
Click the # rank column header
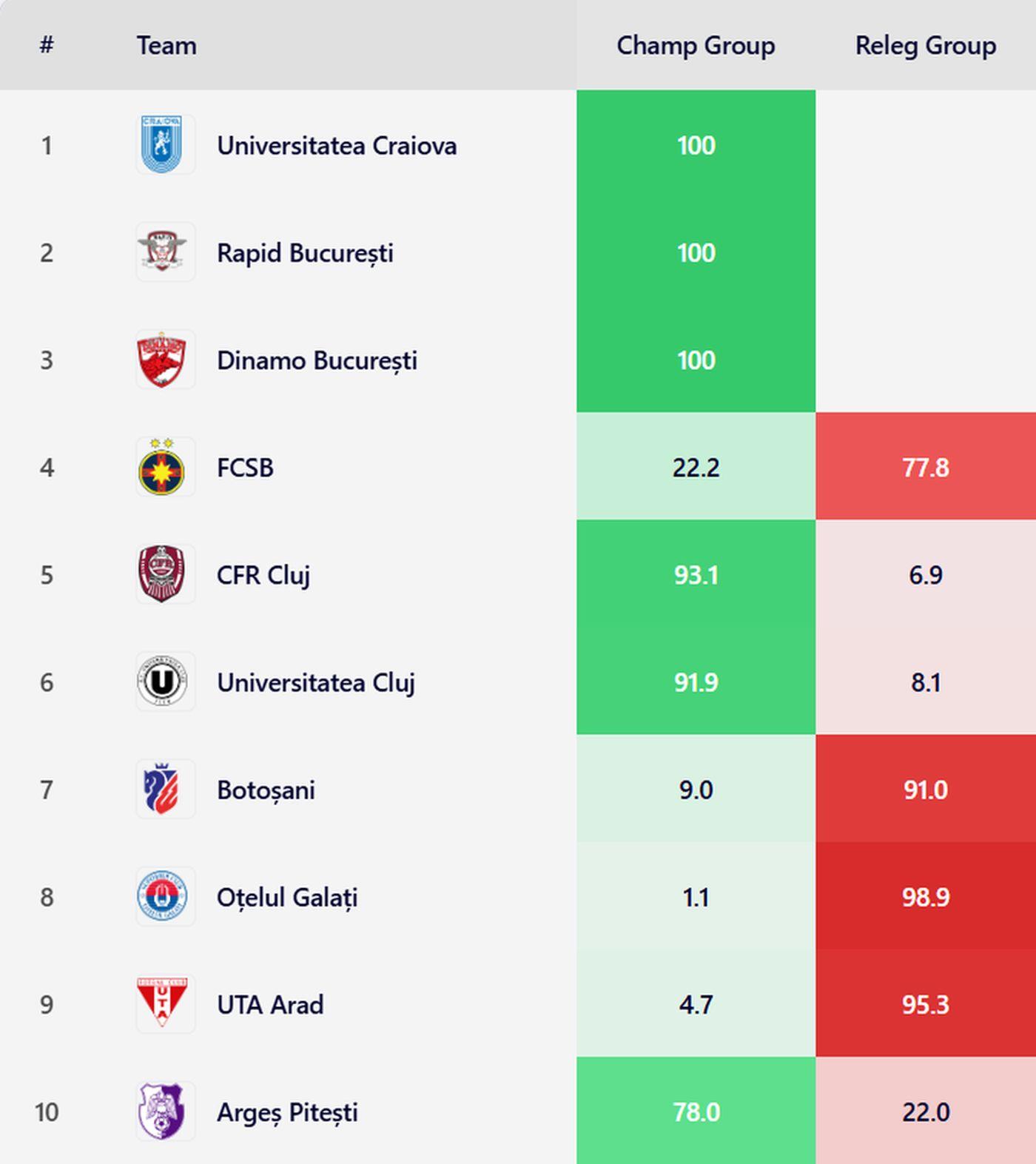tap(47, 45)
